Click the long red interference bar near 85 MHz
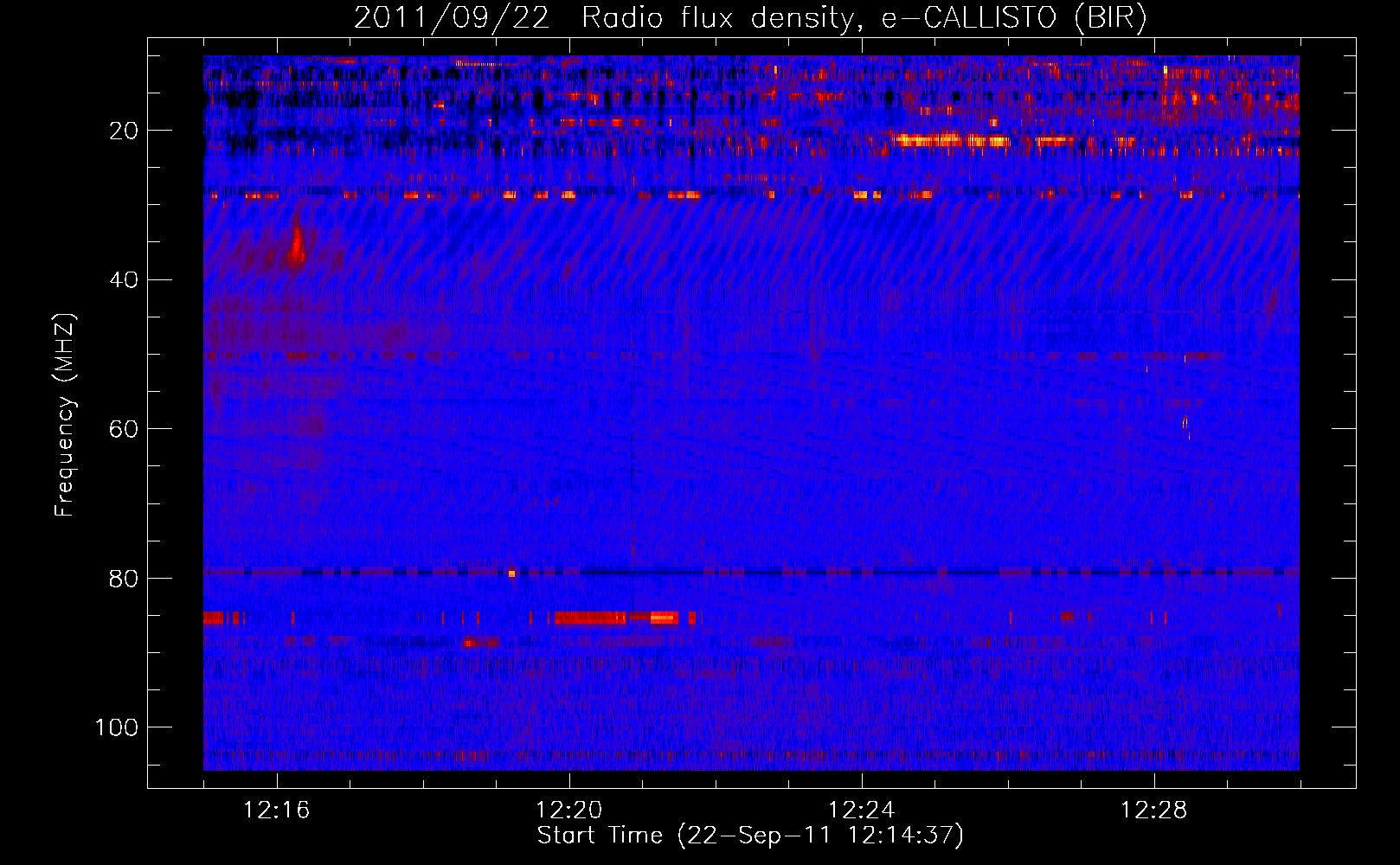Screen dimensions: 1400x865 tap(590, 618)
